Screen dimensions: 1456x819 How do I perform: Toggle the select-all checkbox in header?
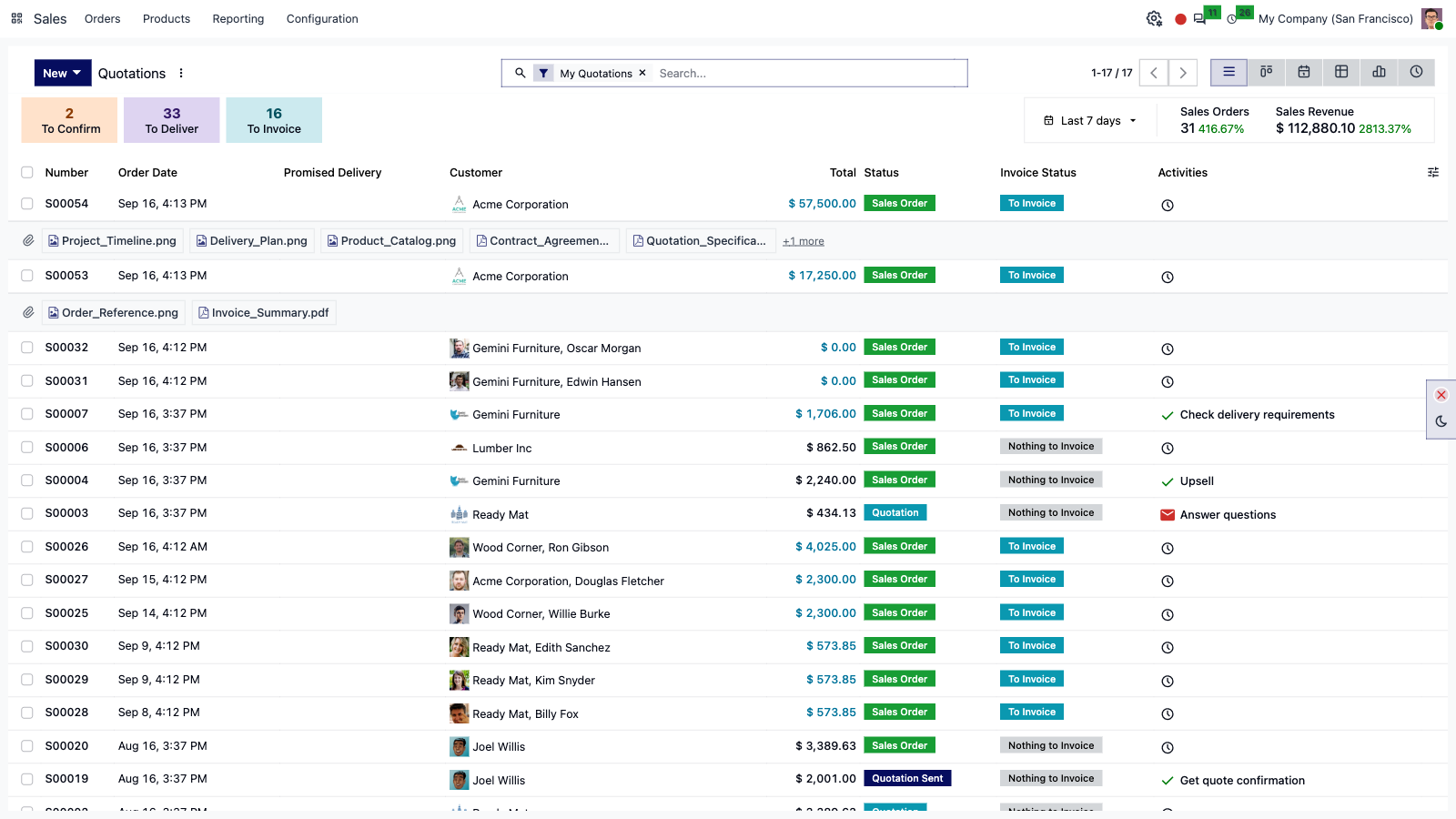(x=27, y=172)
